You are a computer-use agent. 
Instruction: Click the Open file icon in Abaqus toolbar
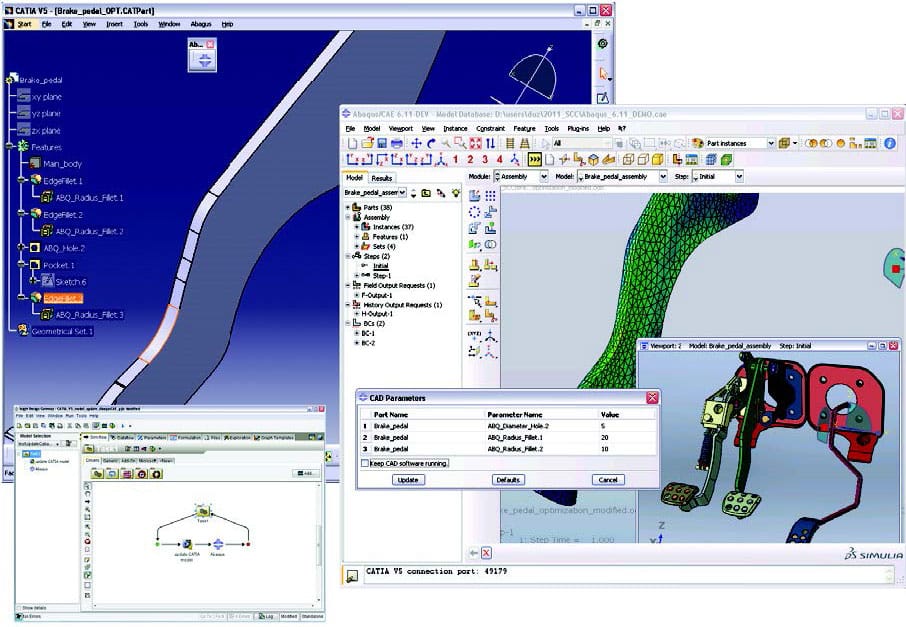367,143
